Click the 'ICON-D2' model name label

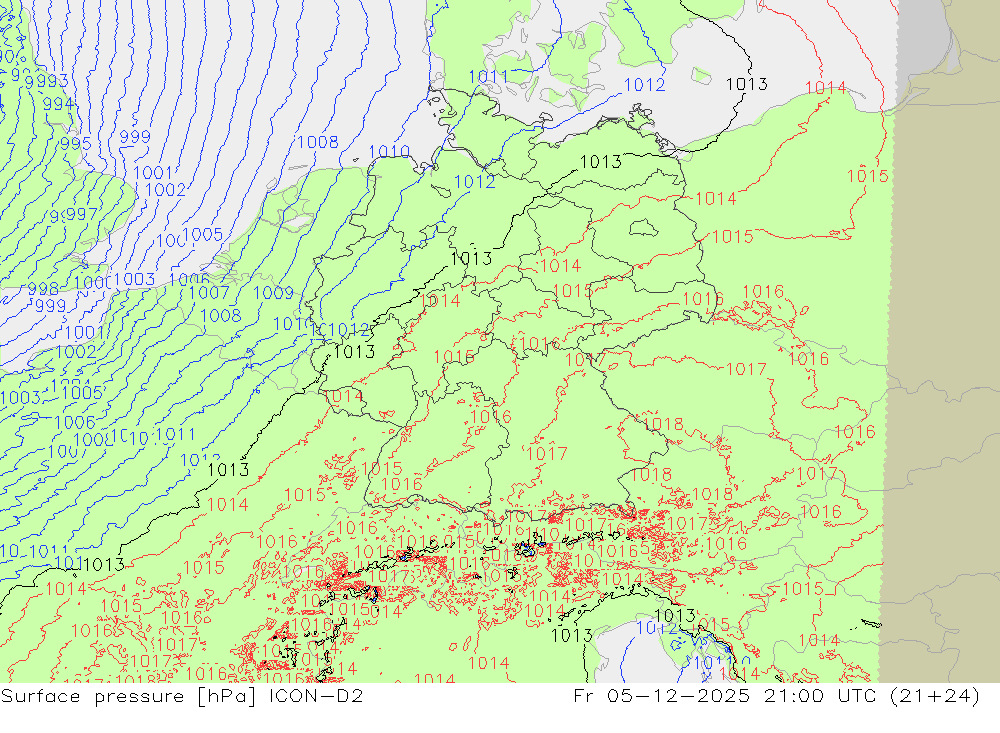[x=316, y=695]
